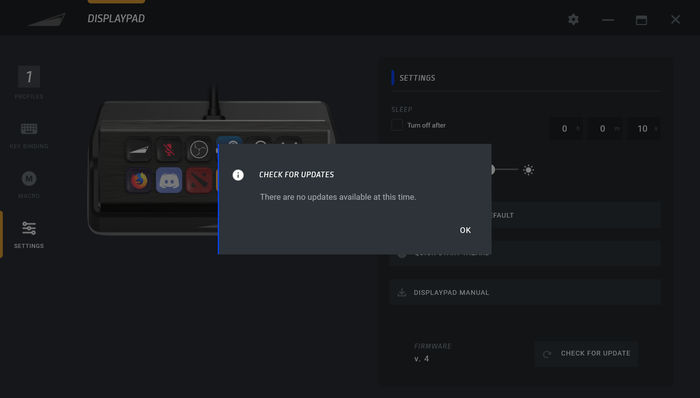Open the Settings sidebar section
This screenshot has height=398, width=700.
(29, 235)
